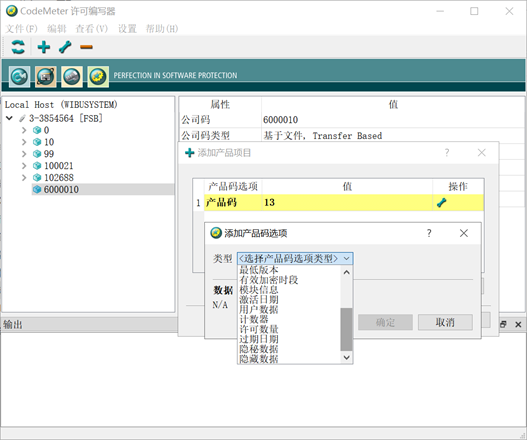Click the 公司码 value 6000010 in properties table
Screen dimensions: 527x440
click(x=280, y=120)
